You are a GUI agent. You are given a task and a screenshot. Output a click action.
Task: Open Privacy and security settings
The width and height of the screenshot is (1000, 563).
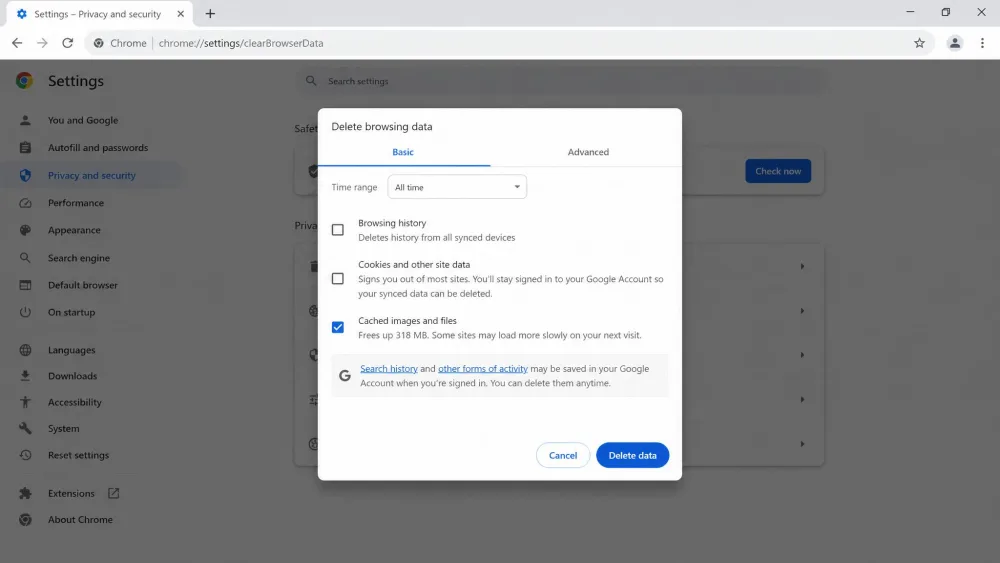point(92,175)
